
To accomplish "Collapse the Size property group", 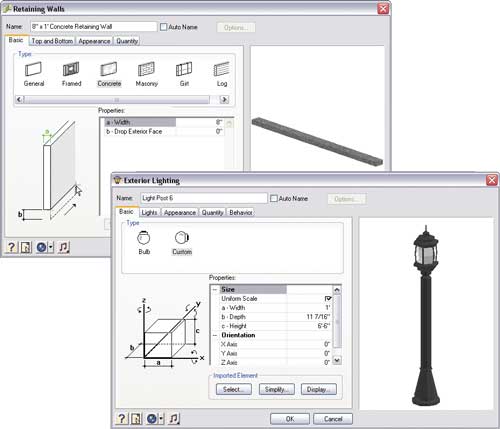I will (215, 290).
